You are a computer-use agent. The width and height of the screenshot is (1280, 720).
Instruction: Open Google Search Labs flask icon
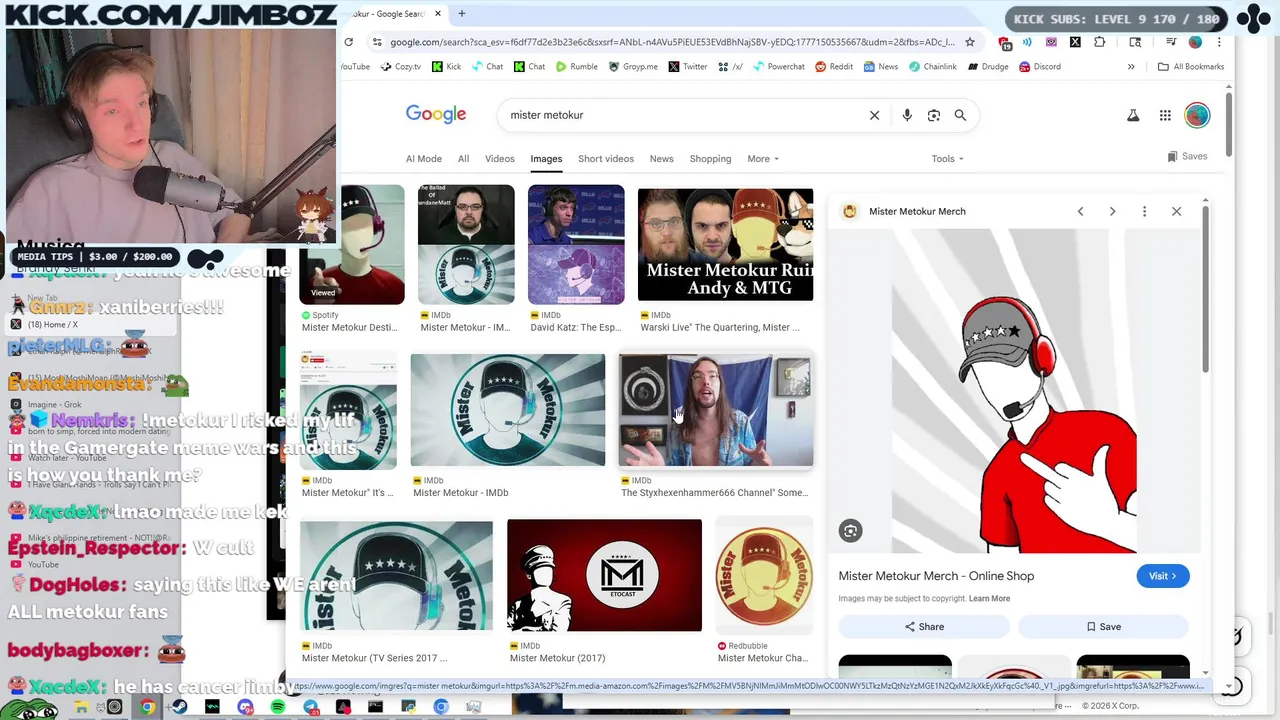(1133, 115)
